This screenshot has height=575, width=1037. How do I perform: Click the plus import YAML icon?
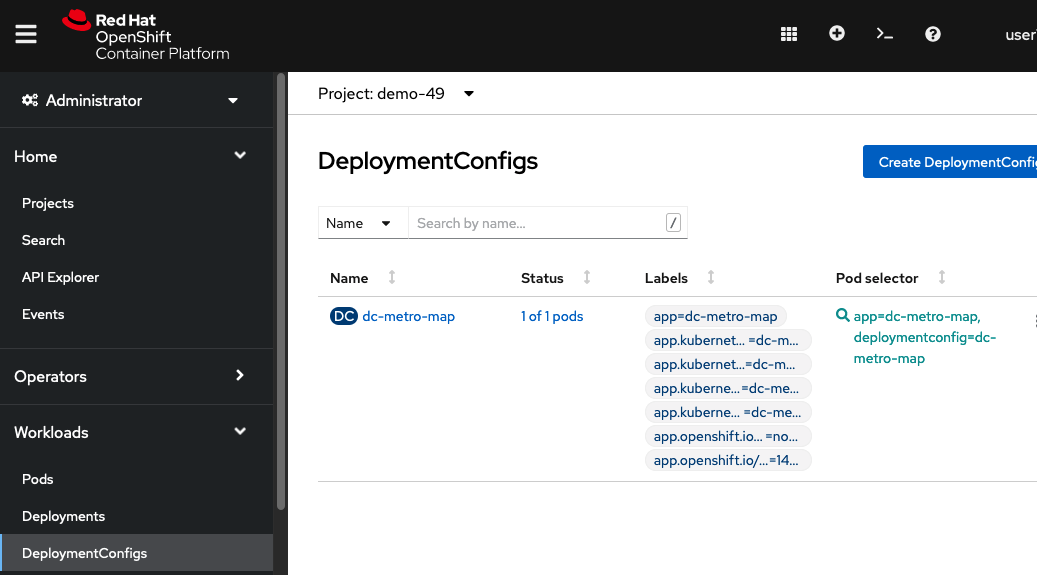(837, 33)
